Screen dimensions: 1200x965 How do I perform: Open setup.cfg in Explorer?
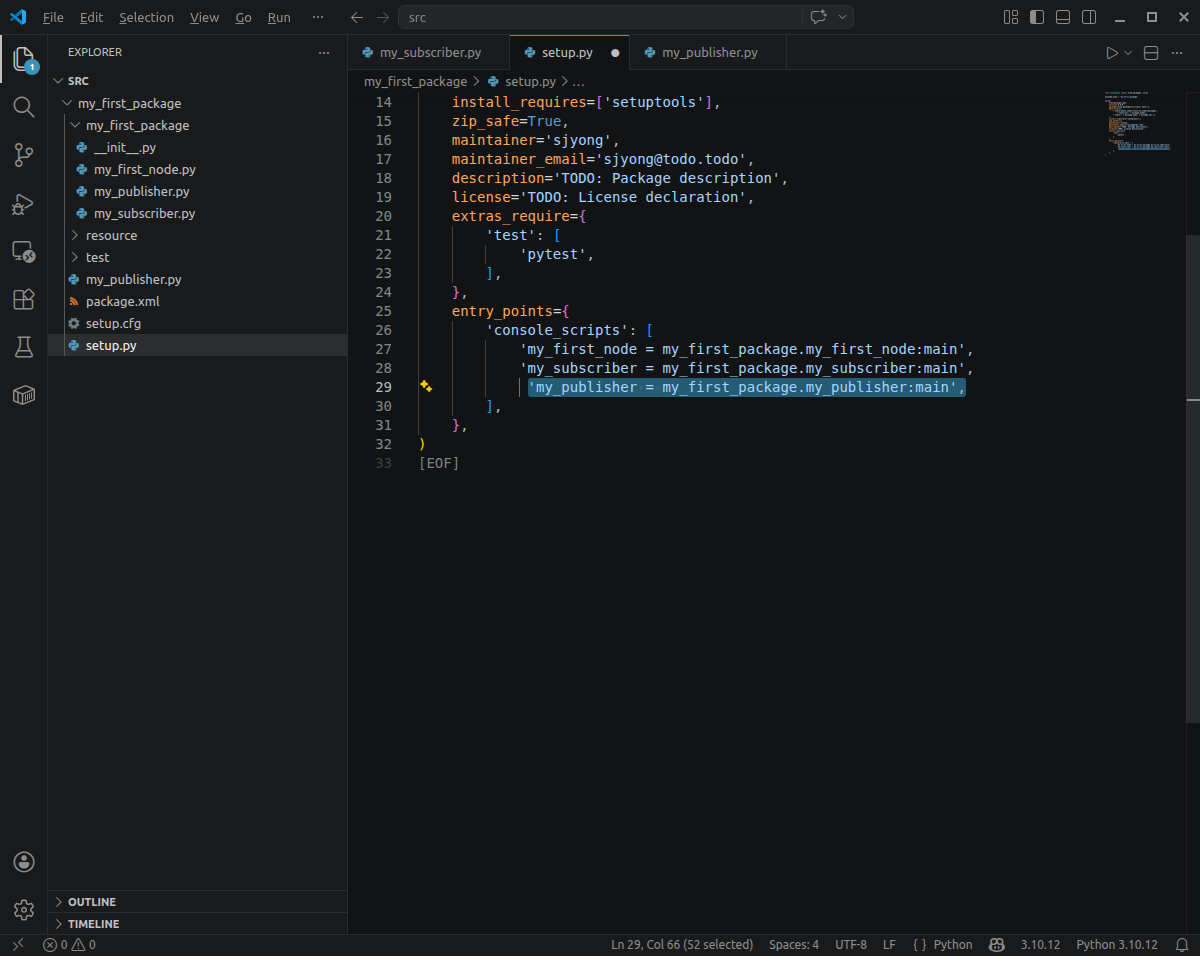pos(113,323)
